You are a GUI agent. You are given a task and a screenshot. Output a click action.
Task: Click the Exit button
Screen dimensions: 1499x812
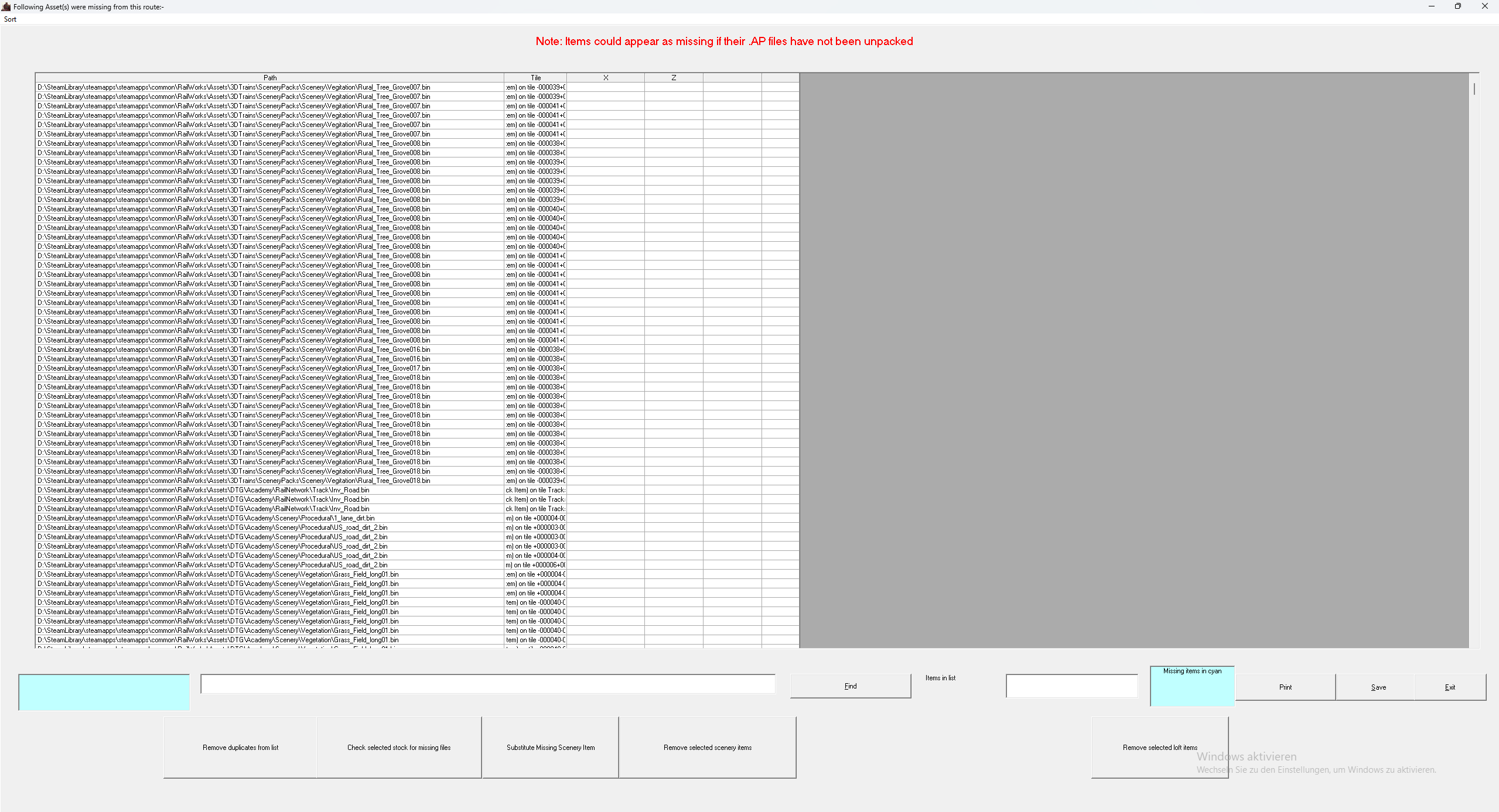pyautogui.click(x=1450, y=687)
